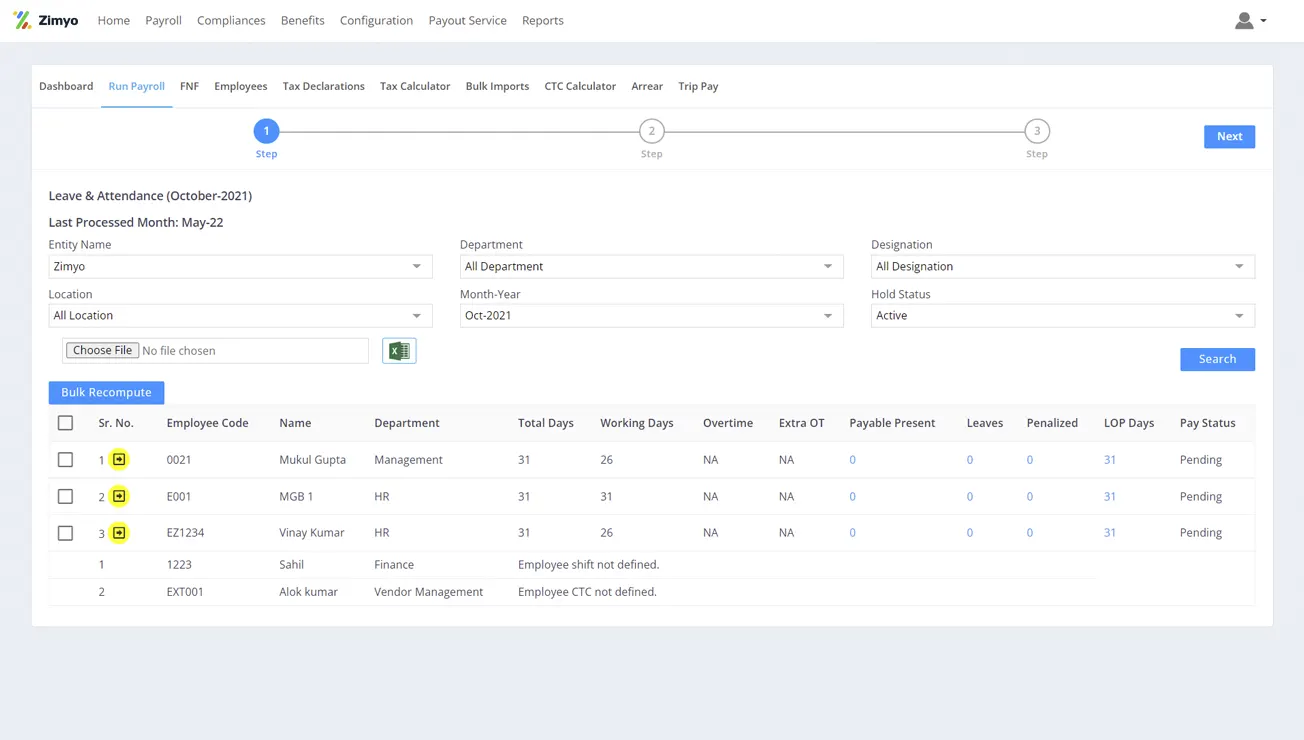The width and height of the screenshot is (1304, 740).
Task: Toggle the select-all checkbox in table header
Action: (x=65, y=422)
